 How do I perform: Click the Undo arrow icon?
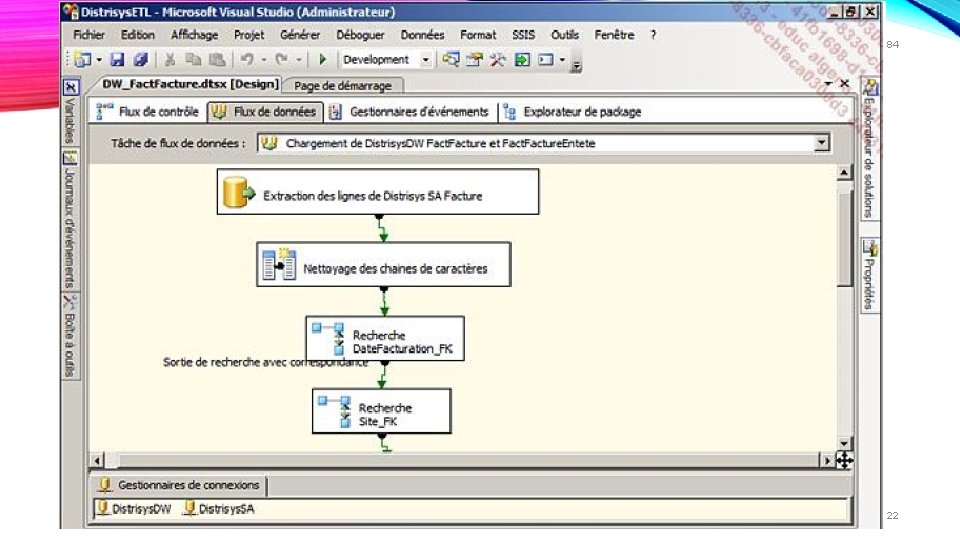(x=247, y=59)
